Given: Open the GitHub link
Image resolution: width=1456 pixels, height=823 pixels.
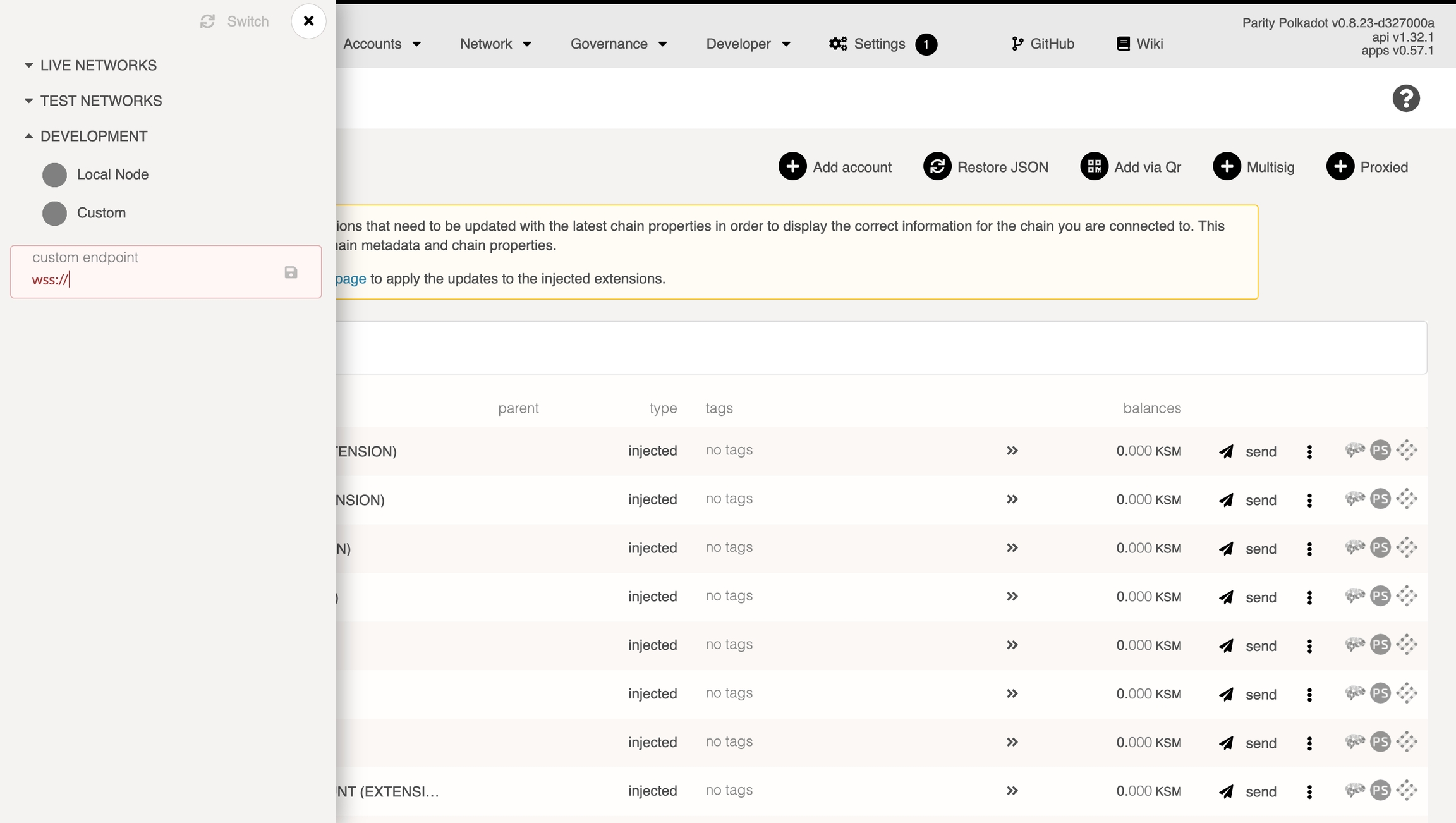Looking at the screenshot, I should 1043,44.
